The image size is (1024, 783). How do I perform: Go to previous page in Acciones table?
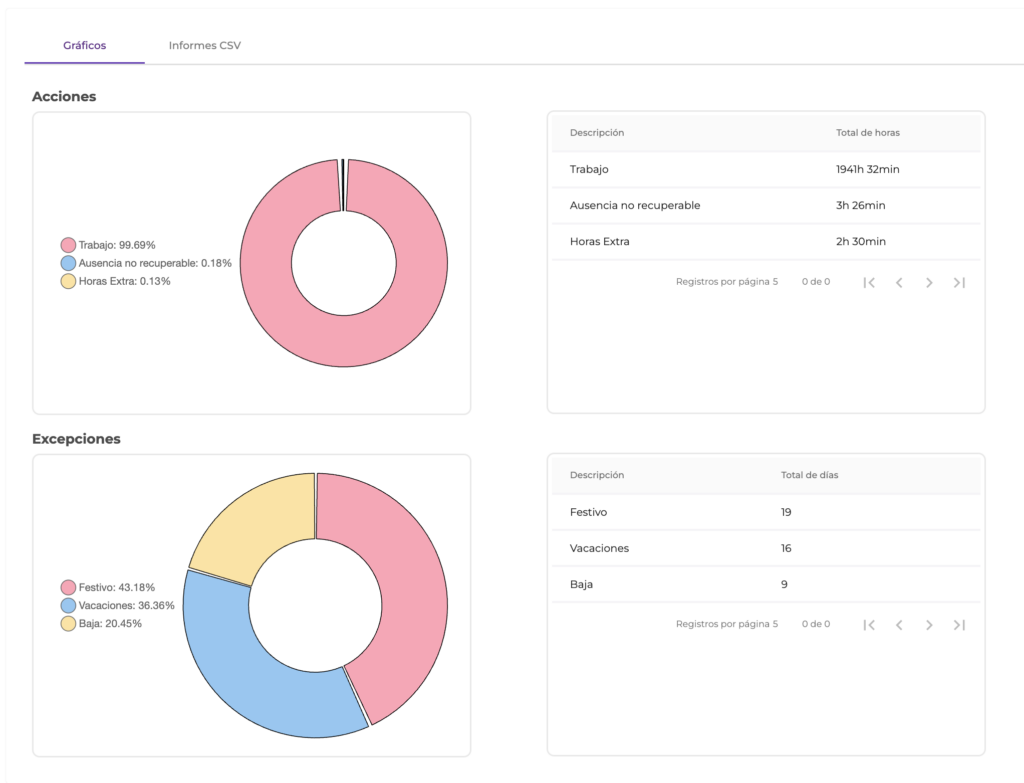(x=899, y=283)
